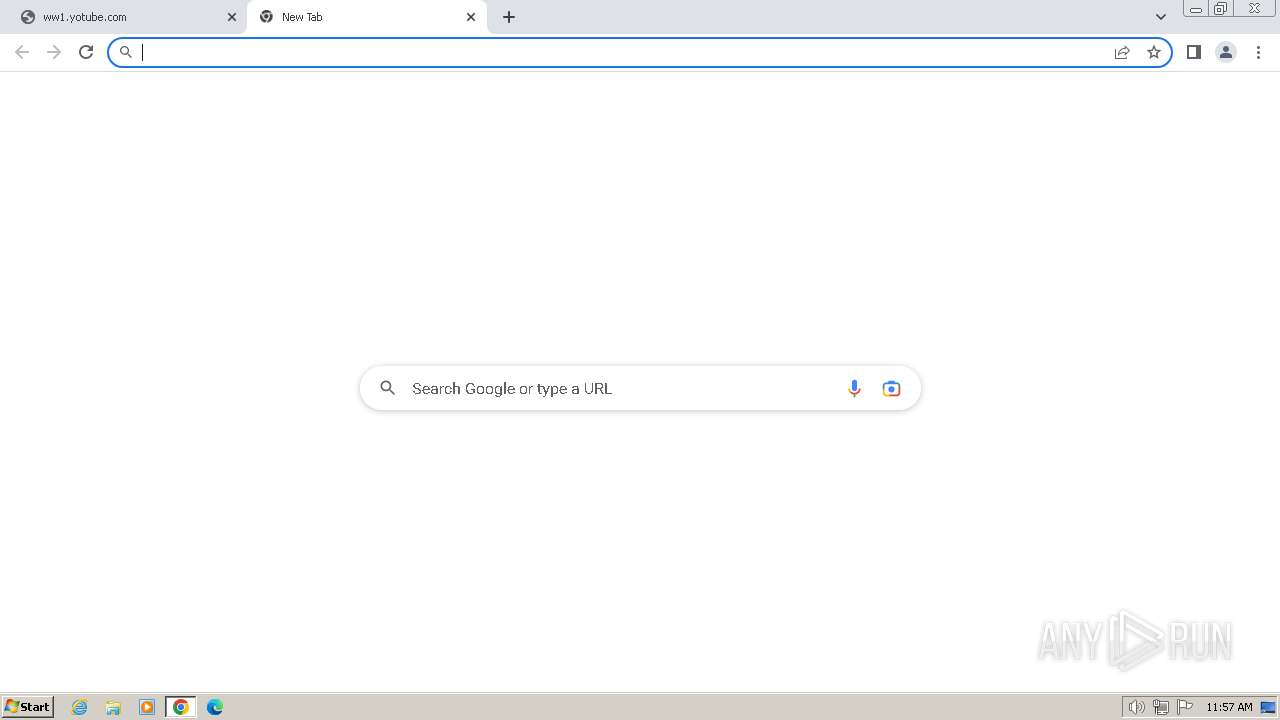
Task: Click the address bar search magnifier icon
Action: (126, 52)
